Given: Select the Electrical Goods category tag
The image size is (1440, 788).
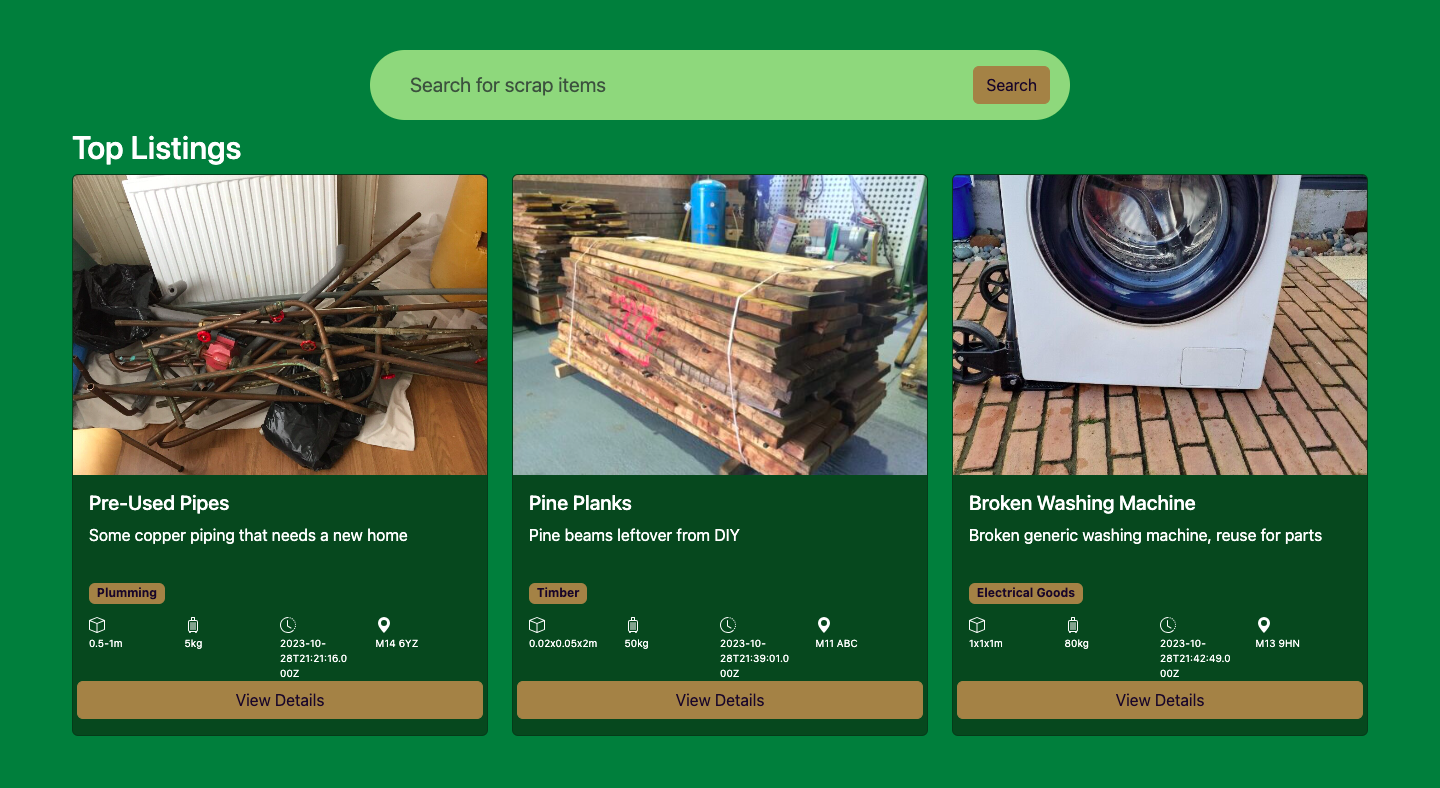Looking at the screenshot, I should [x=1026, y=593].
